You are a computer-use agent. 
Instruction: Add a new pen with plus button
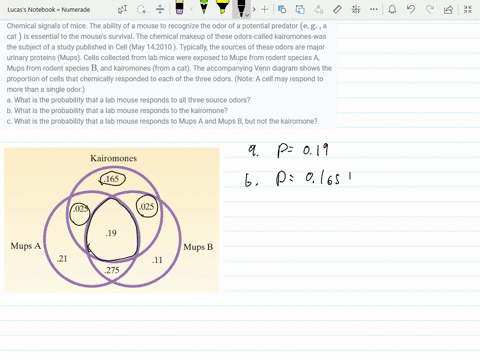pos(265,9)
